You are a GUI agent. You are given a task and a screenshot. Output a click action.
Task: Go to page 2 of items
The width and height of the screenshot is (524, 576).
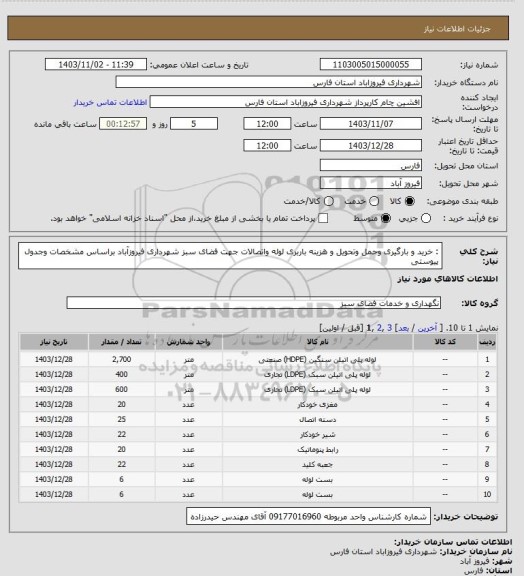[379, 328]
